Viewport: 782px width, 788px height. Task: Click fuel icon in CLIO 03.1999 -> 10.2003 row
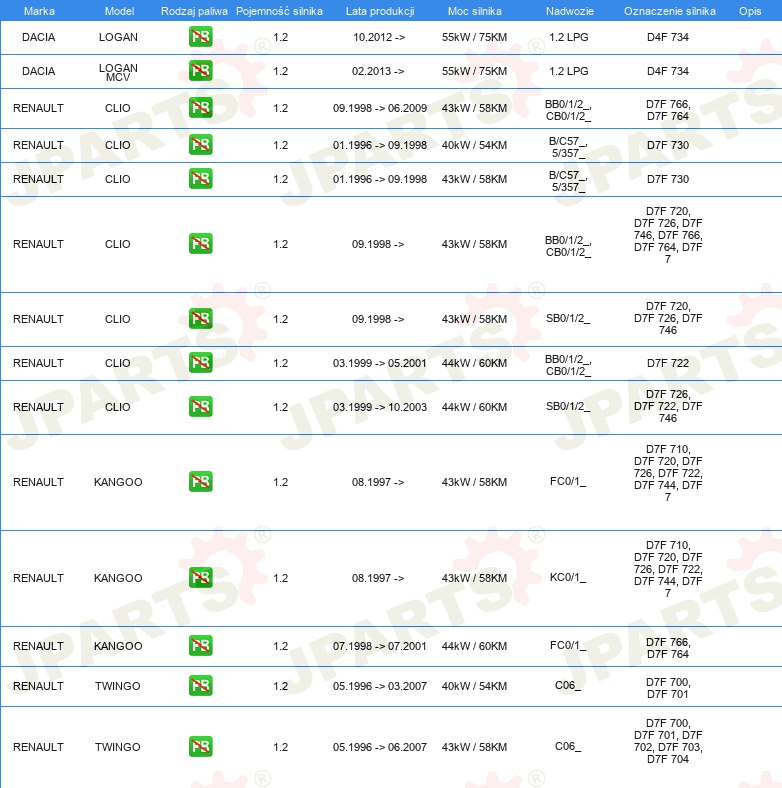(201, 407)
